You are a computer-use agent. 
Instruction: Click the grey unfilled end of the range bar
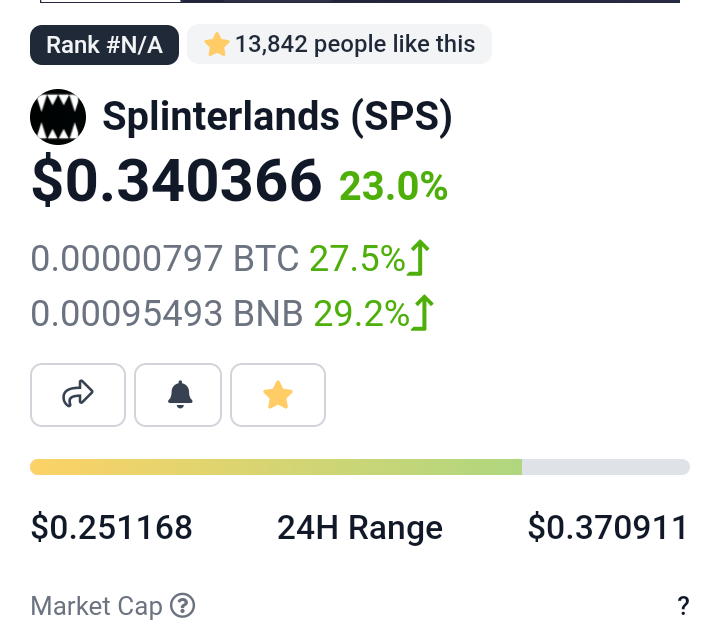pos(606,467)
